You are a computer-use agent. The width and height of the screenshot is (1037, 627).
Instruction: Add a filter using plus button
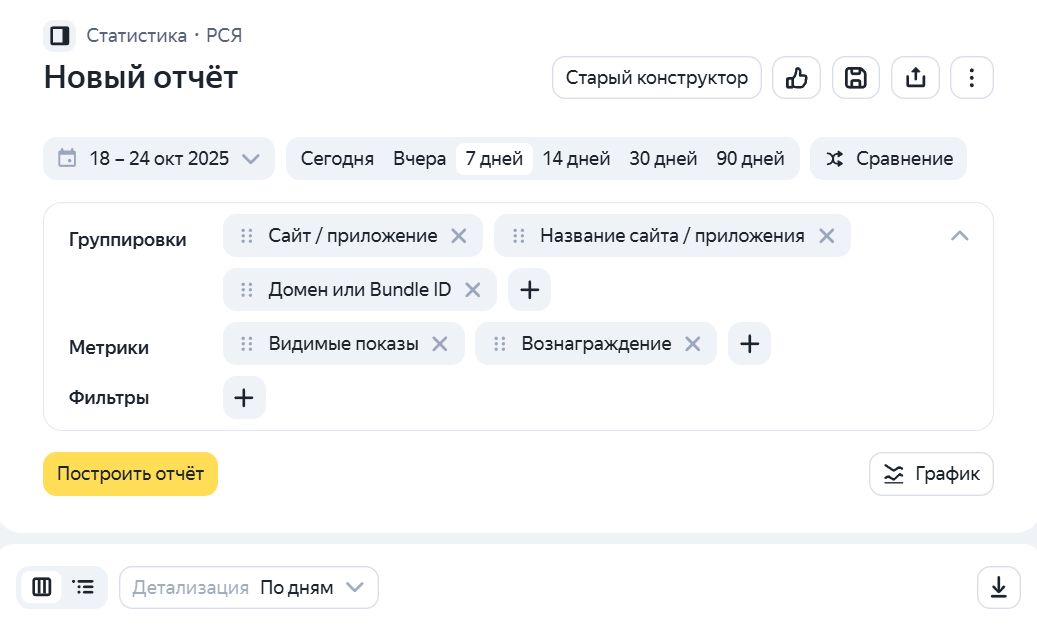point(244,398)
